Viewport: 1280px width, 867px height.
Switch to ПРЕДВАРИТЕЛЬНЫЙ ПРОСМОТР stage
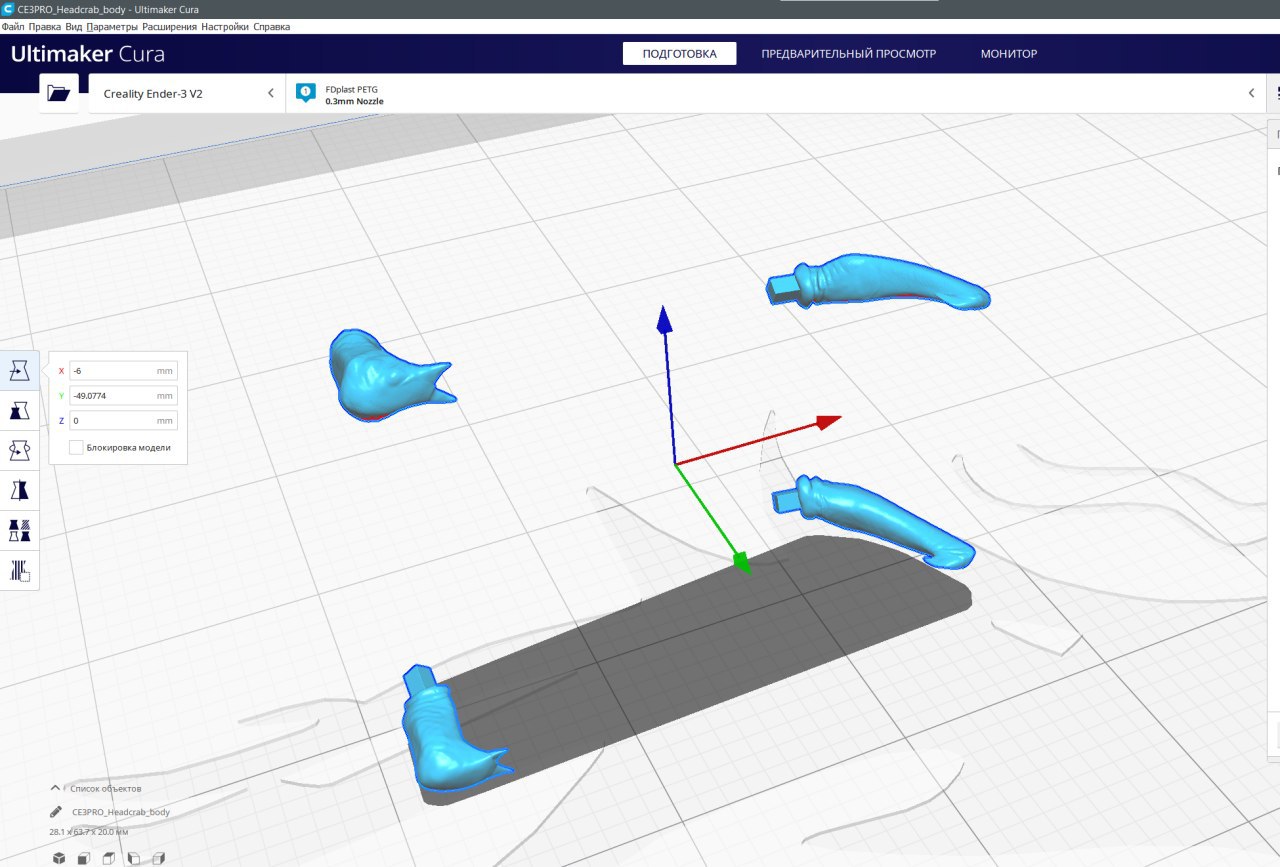click(848, 54)
